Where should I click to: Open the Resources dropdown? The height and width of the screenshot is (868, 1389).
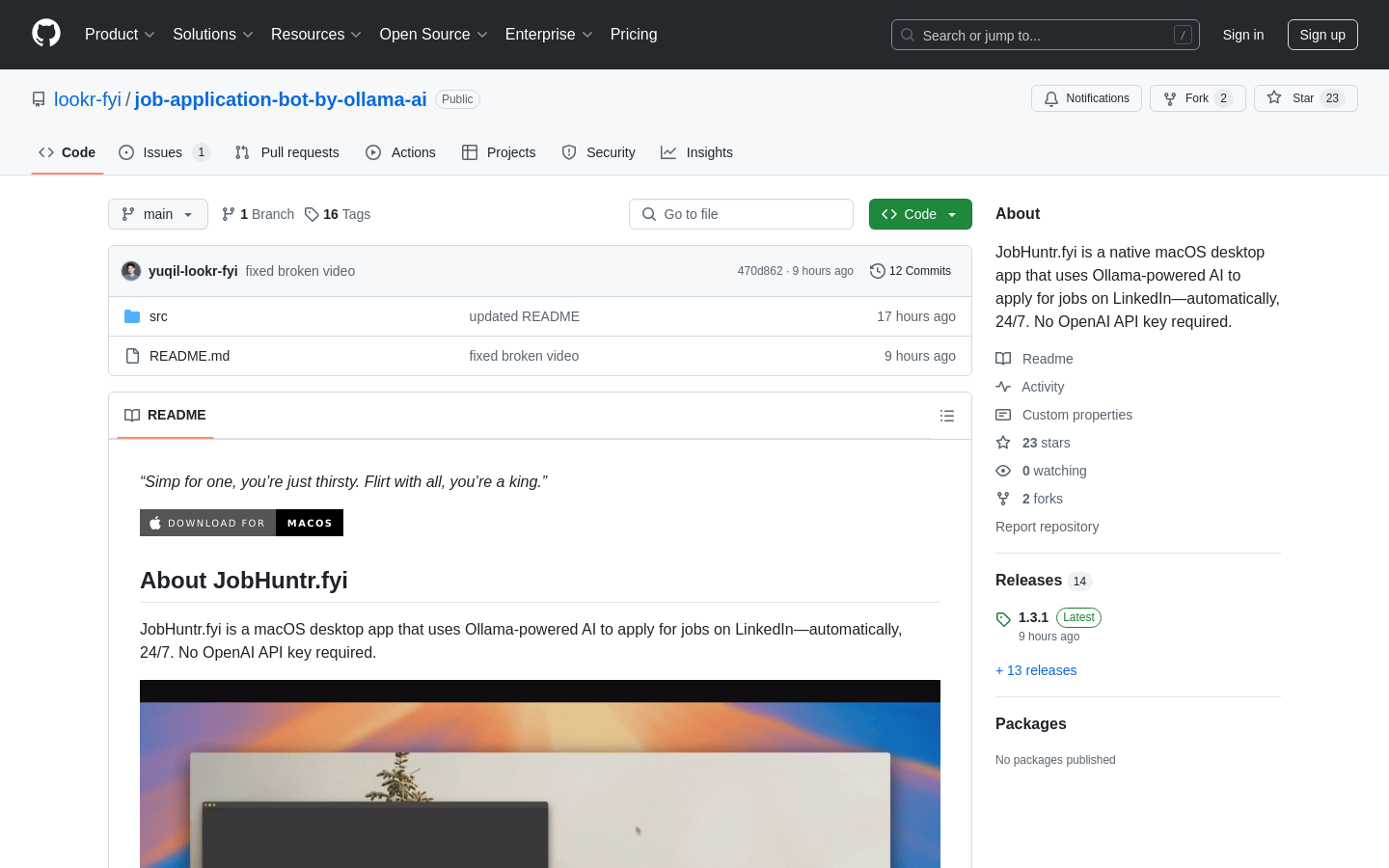316,35
